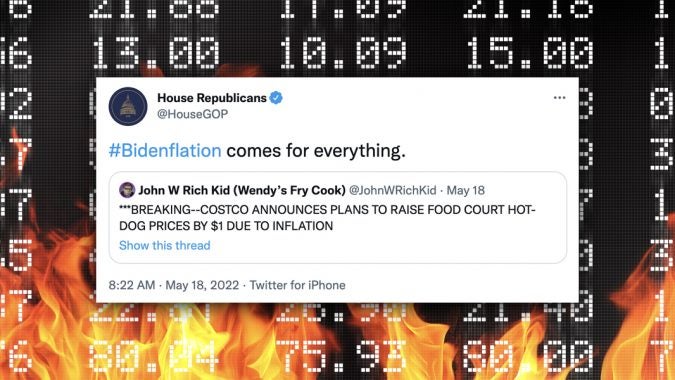Image resolution: width=675 pixels, height=380 pixels.
Task: Click the "comes for everything." tweet text
Action: (x=316, y=151)
